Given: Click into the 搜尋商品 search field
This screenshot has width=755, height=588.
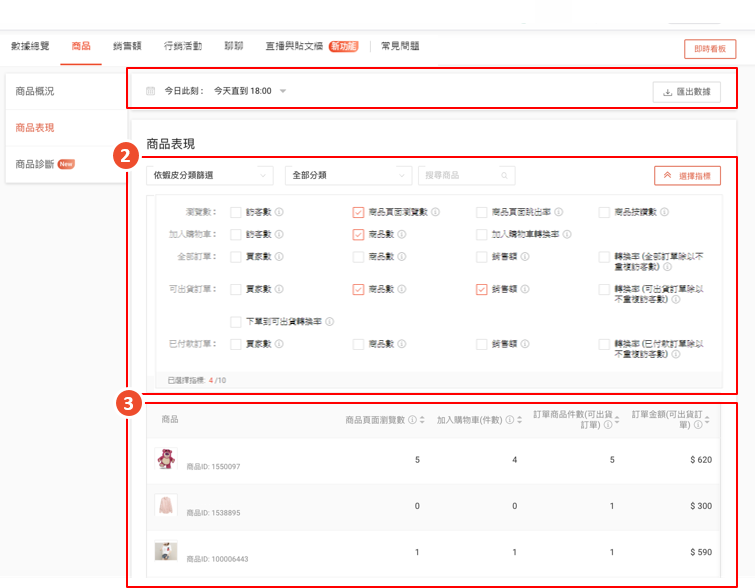Looking at the screenshot, I should tap(458, 175).
